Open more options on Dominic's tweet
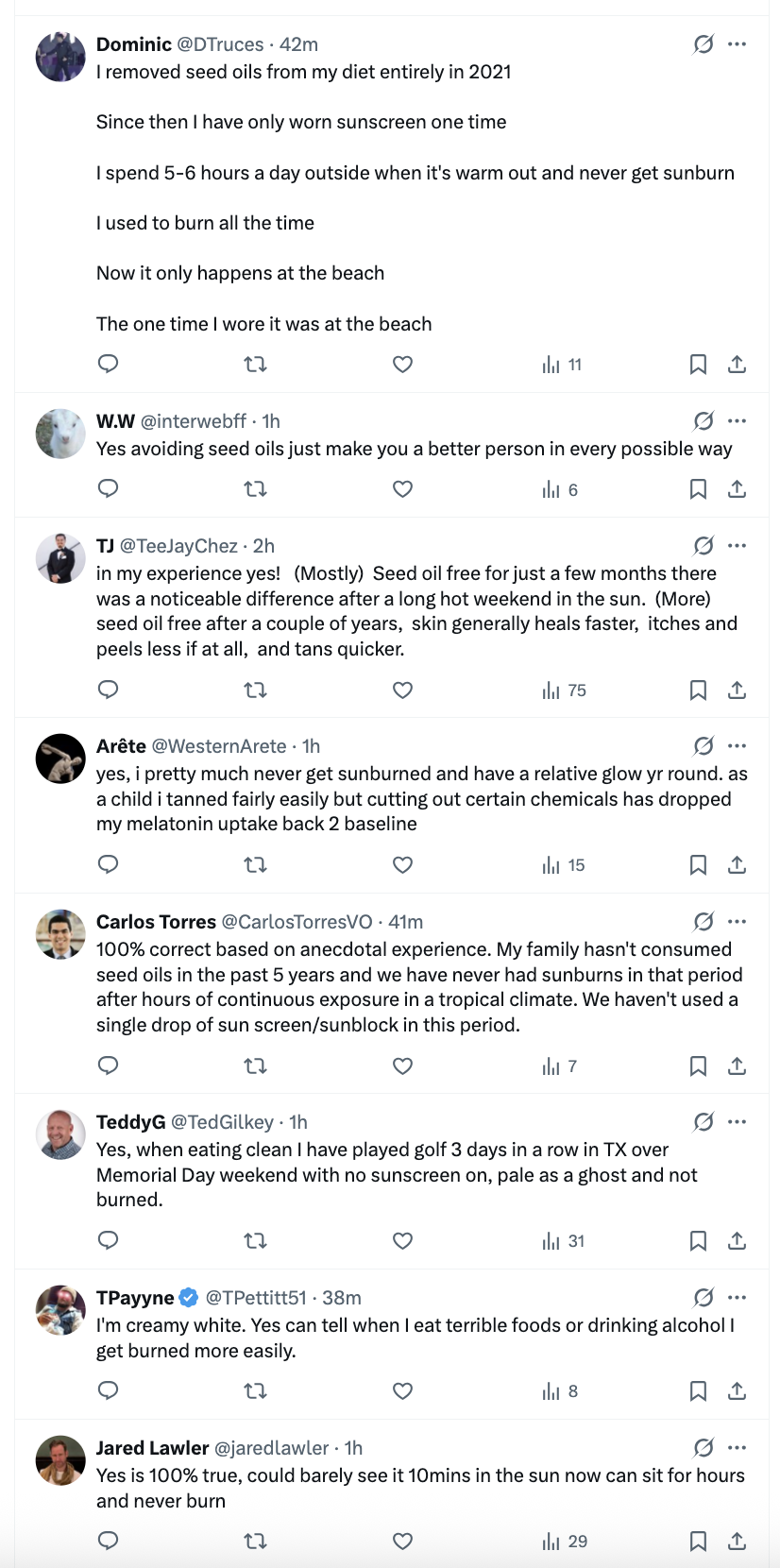780x1568 pixels. tap(738, 44)
